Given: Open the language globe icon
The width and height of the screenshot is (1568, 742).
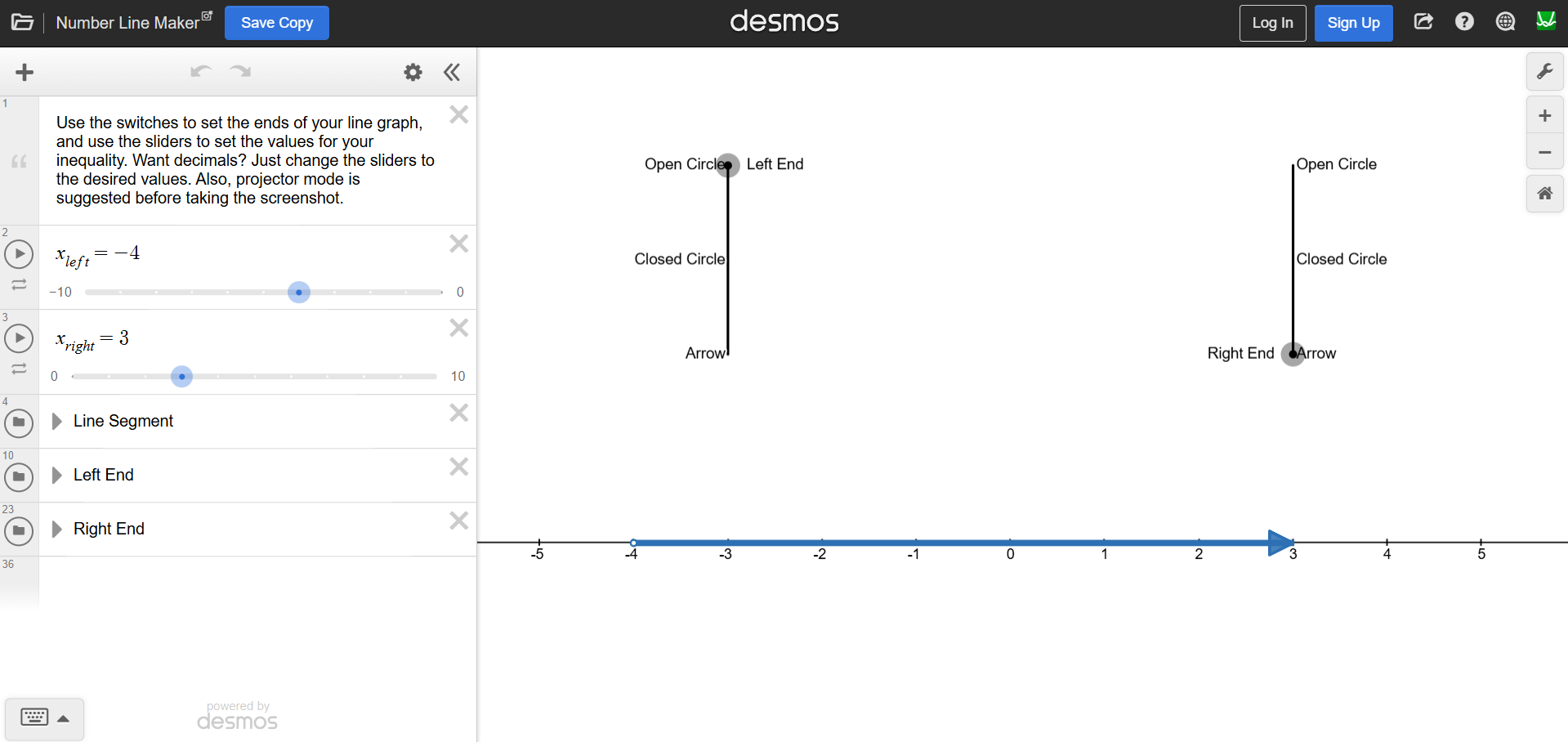Looking at the screenshot, I should click(x=1505, y=22).
